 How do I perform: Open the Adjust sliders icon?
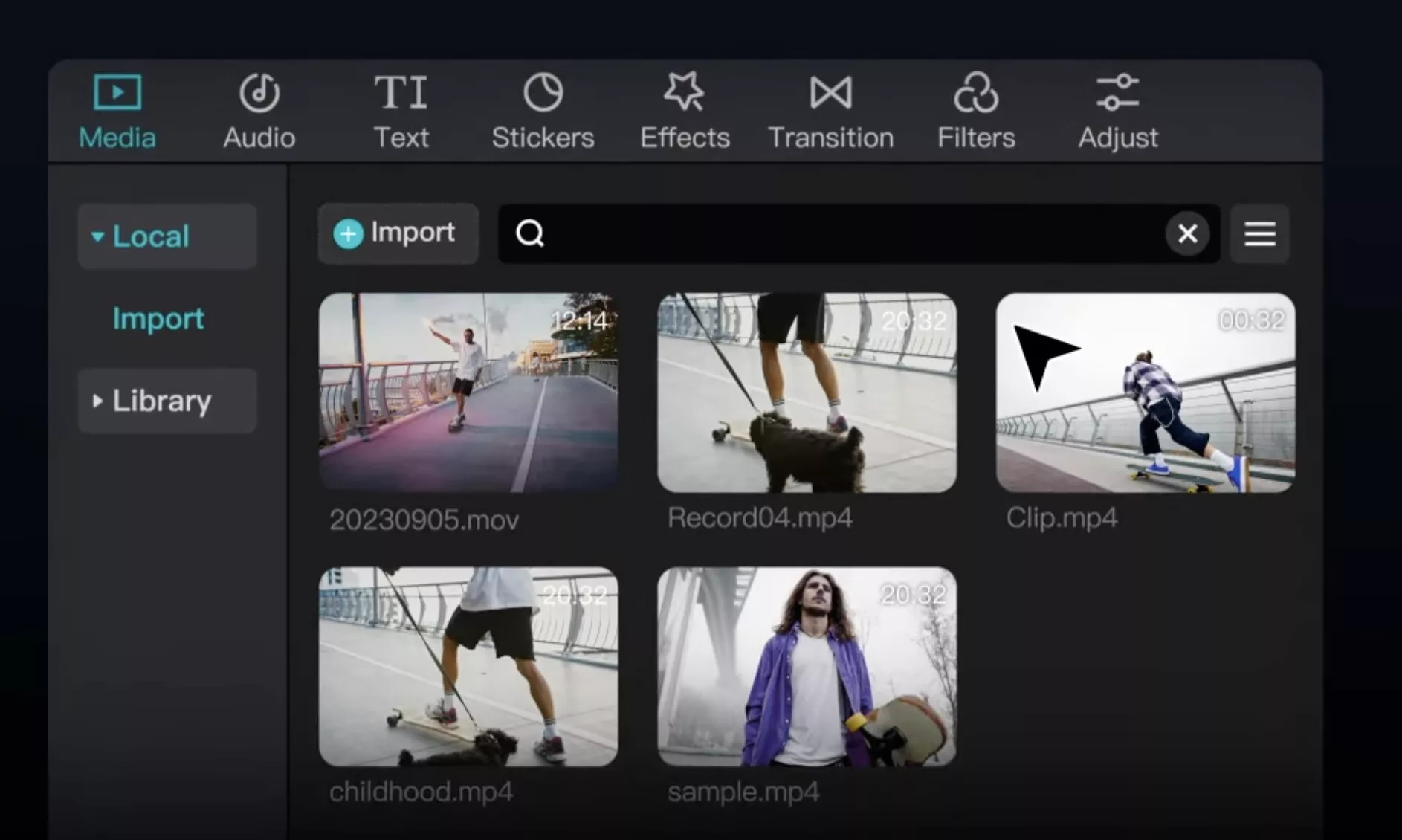(x=1117, y=94)
